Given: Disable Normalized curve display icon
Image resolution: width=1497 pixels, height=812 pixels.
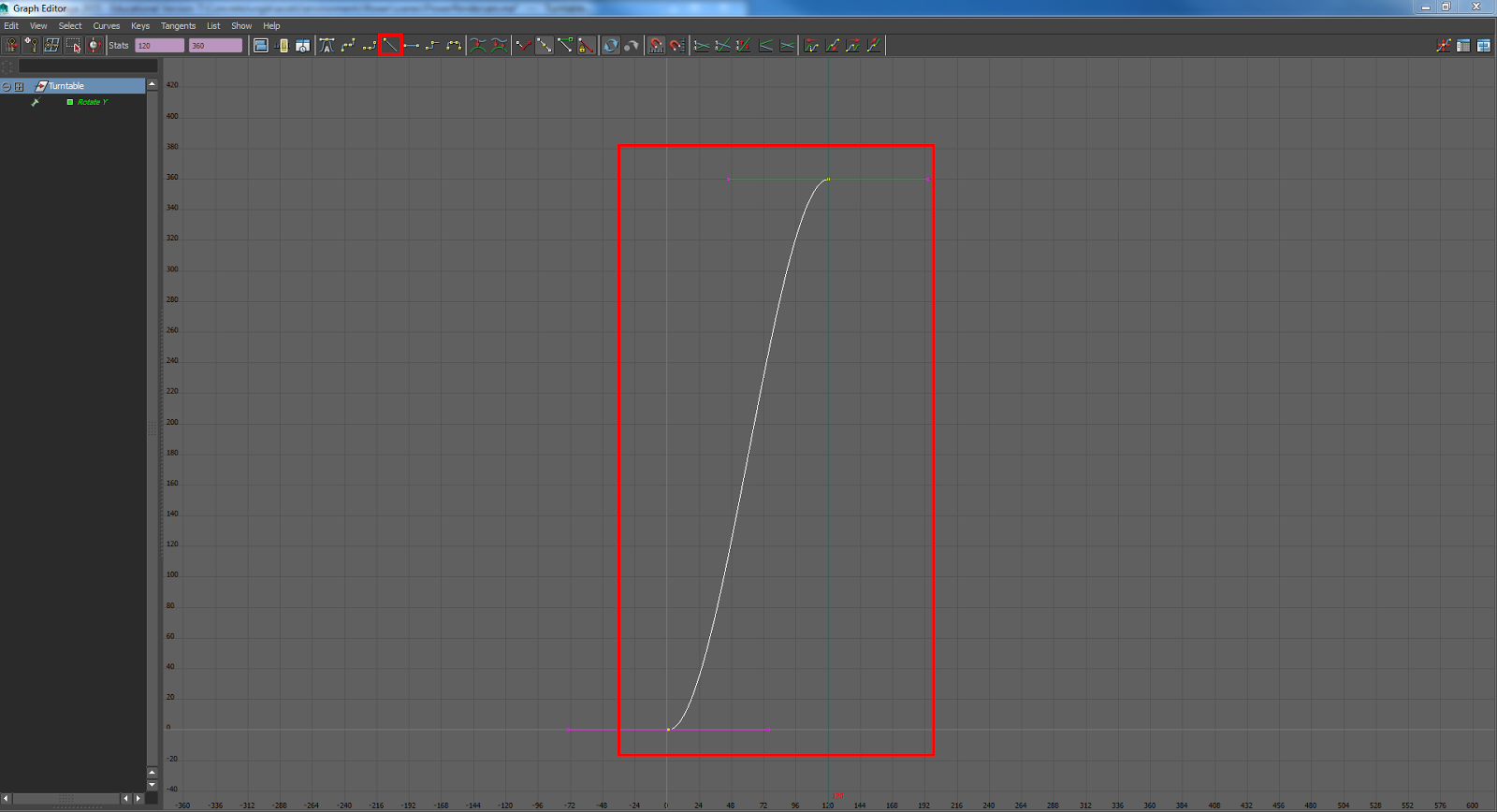Looking at the screenshot, I should (722, 45).
